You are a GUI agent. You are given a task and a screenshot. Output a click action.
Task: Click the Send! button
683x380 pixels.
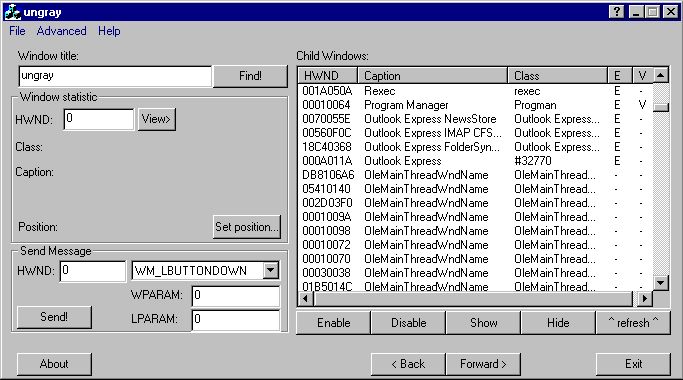tap(54, 317)
